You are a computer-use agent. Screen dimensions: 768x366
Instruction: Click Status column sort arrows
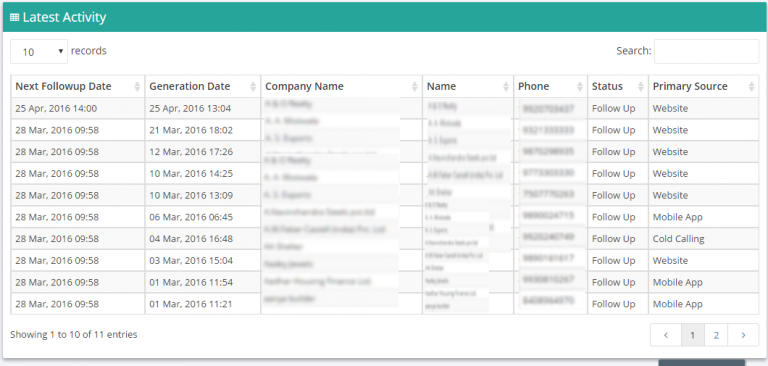641,87
